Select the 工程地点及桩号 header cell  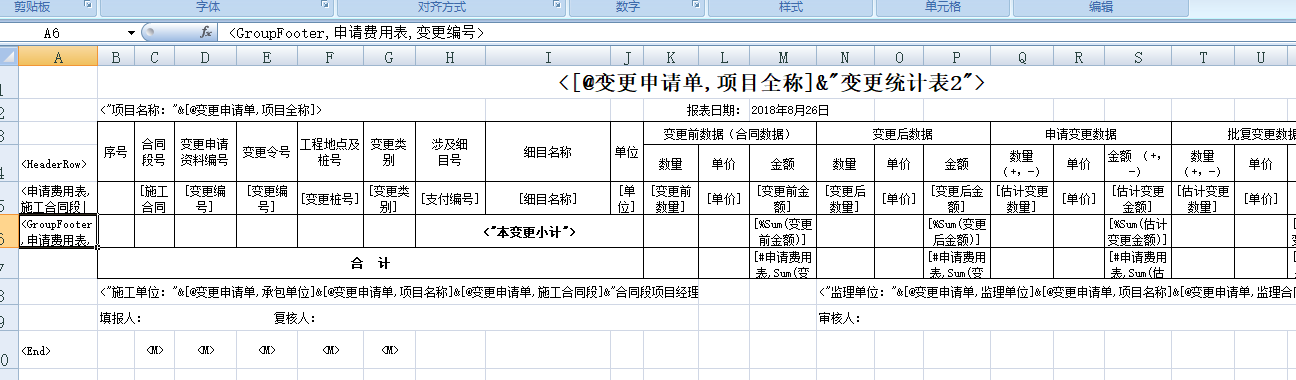pos(329,152)
